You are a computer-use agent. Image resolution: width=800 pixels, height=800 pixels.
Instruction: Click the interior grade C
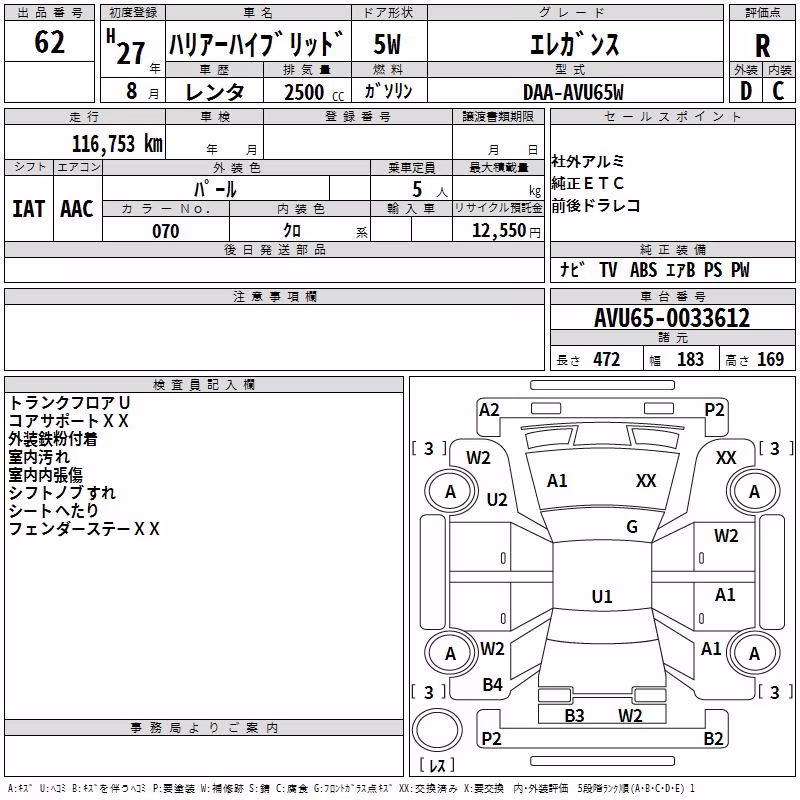point(778,91)
